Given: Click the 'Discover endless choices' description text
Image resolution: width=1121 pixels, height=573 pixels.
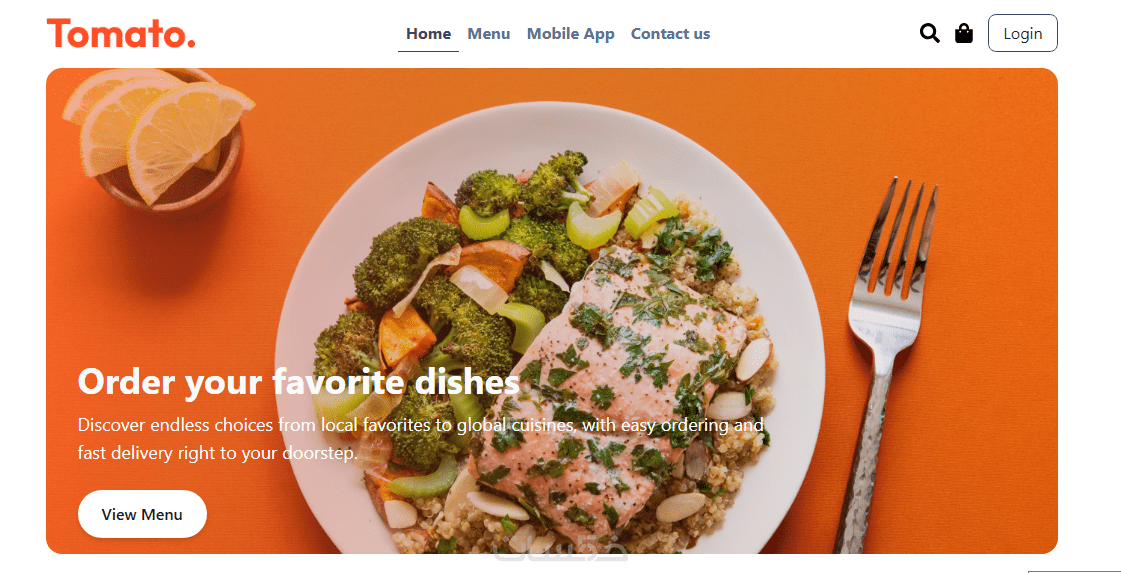Looking at the screenshot, I should [420, 439].
